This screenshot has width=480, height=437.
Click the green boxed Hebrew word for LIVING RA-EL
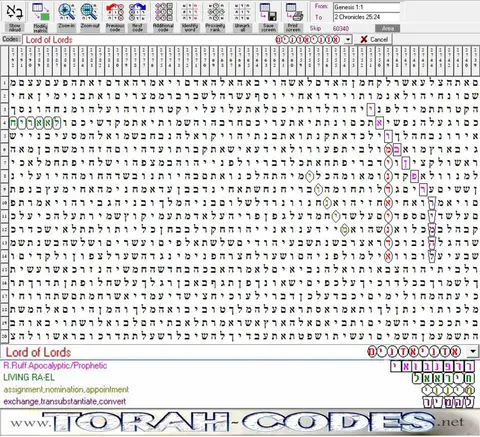tap(443, 378)
